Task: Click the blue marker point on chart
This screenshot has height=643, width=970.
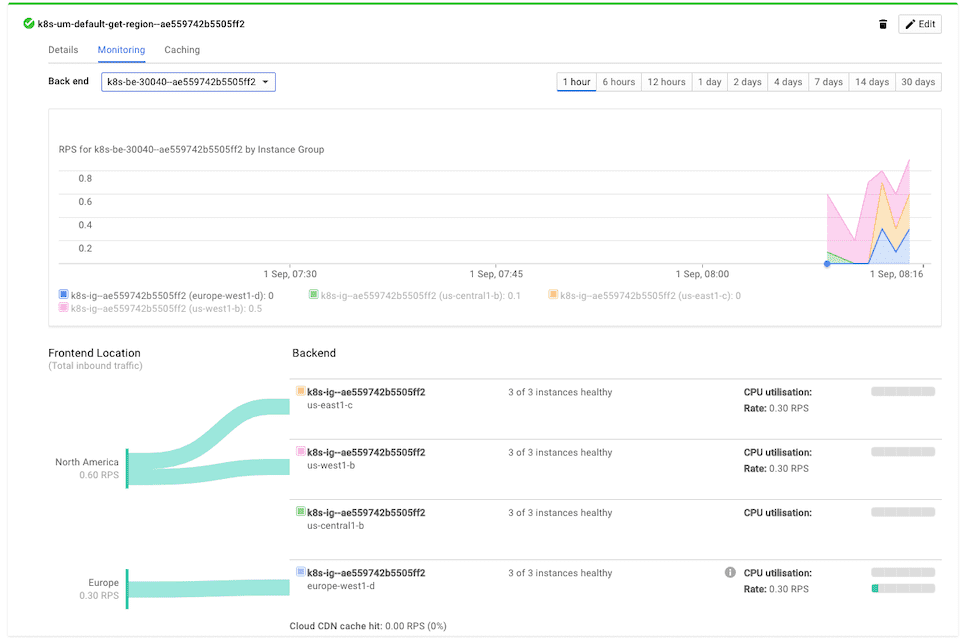Action: (827, 264)
